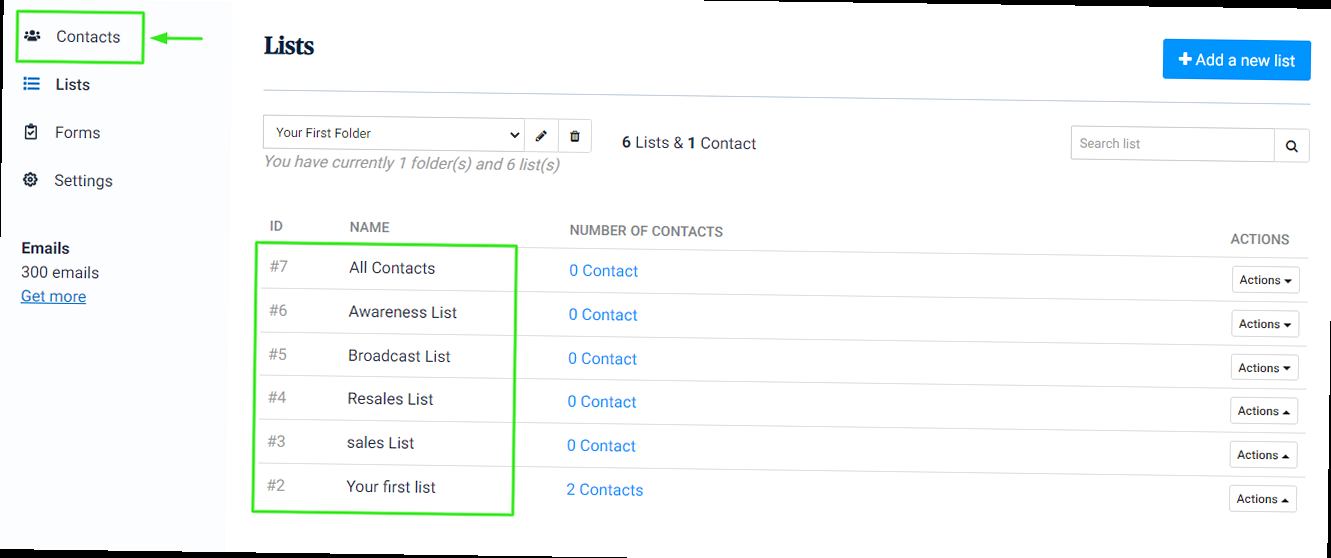The width and height of the screenshot is (1331, 558).
Task: Click the trash delete folder icon
Action: [575, 135]
